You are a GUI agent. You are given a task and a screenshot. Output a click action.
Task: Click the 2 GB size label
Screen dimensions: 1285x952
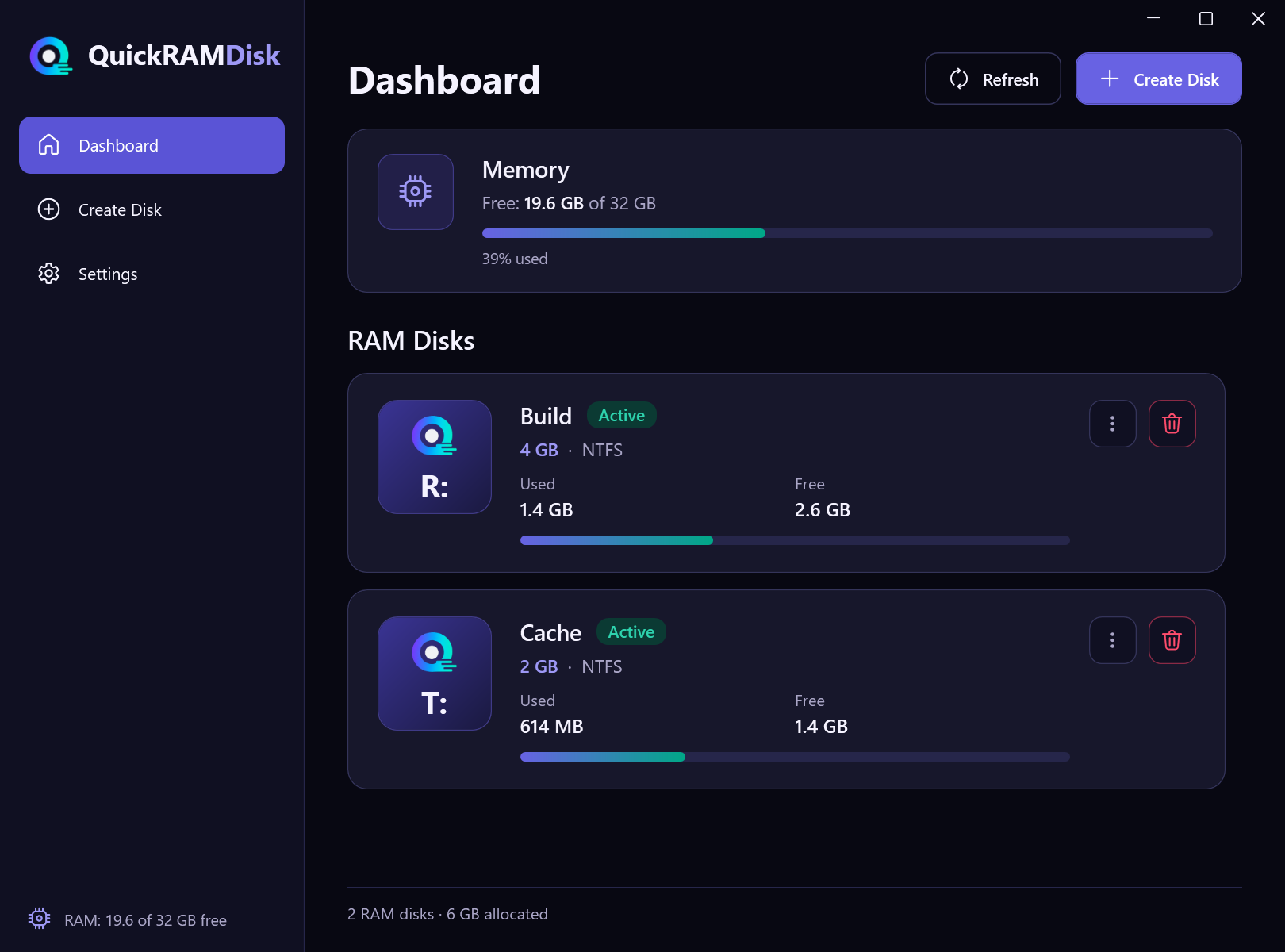coord(539,666)
